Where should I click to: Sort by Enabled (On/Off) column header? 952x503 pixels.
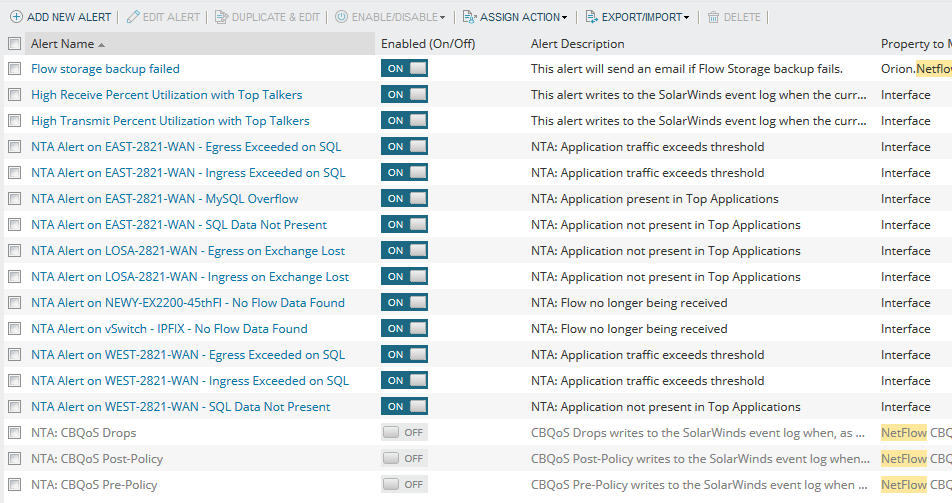(x=428, y=44)
